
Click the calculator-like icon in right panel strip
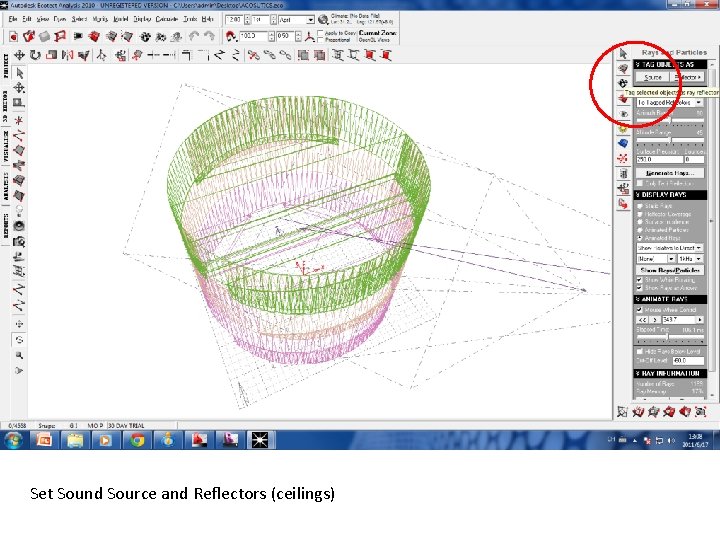623,174
